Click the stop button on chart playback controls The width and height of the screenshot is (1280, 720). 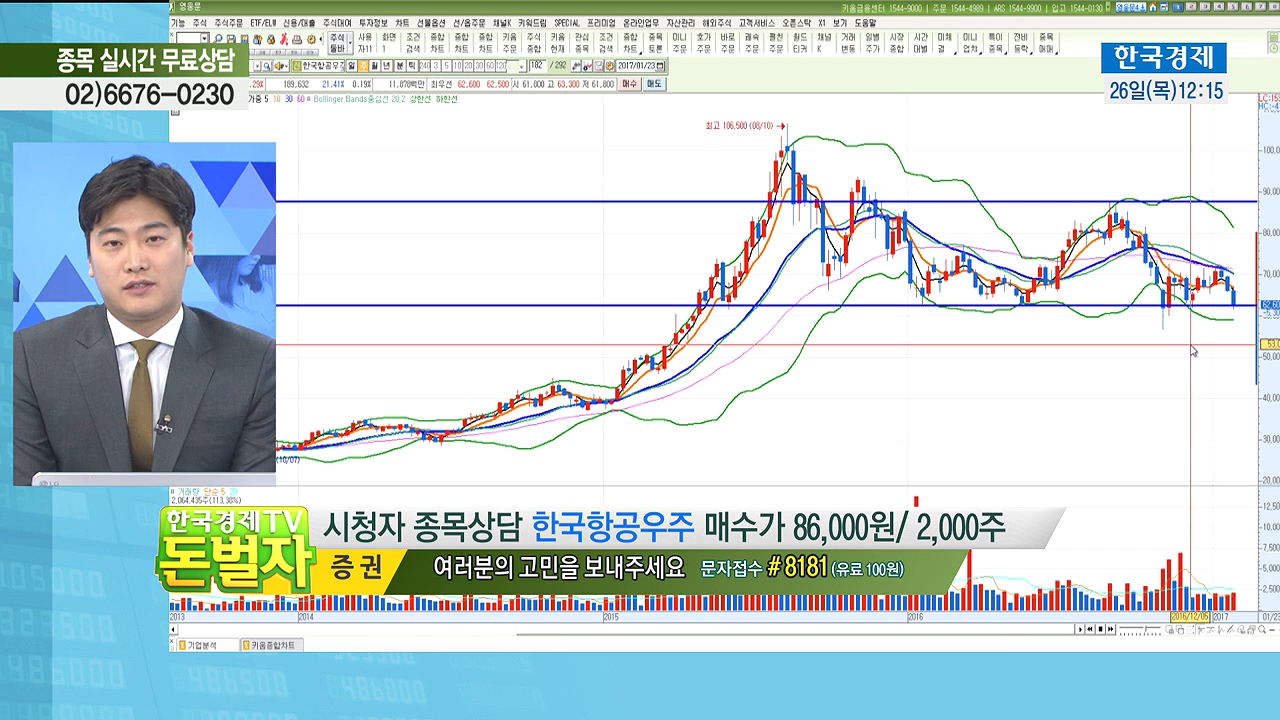(x=1100, y=629)
